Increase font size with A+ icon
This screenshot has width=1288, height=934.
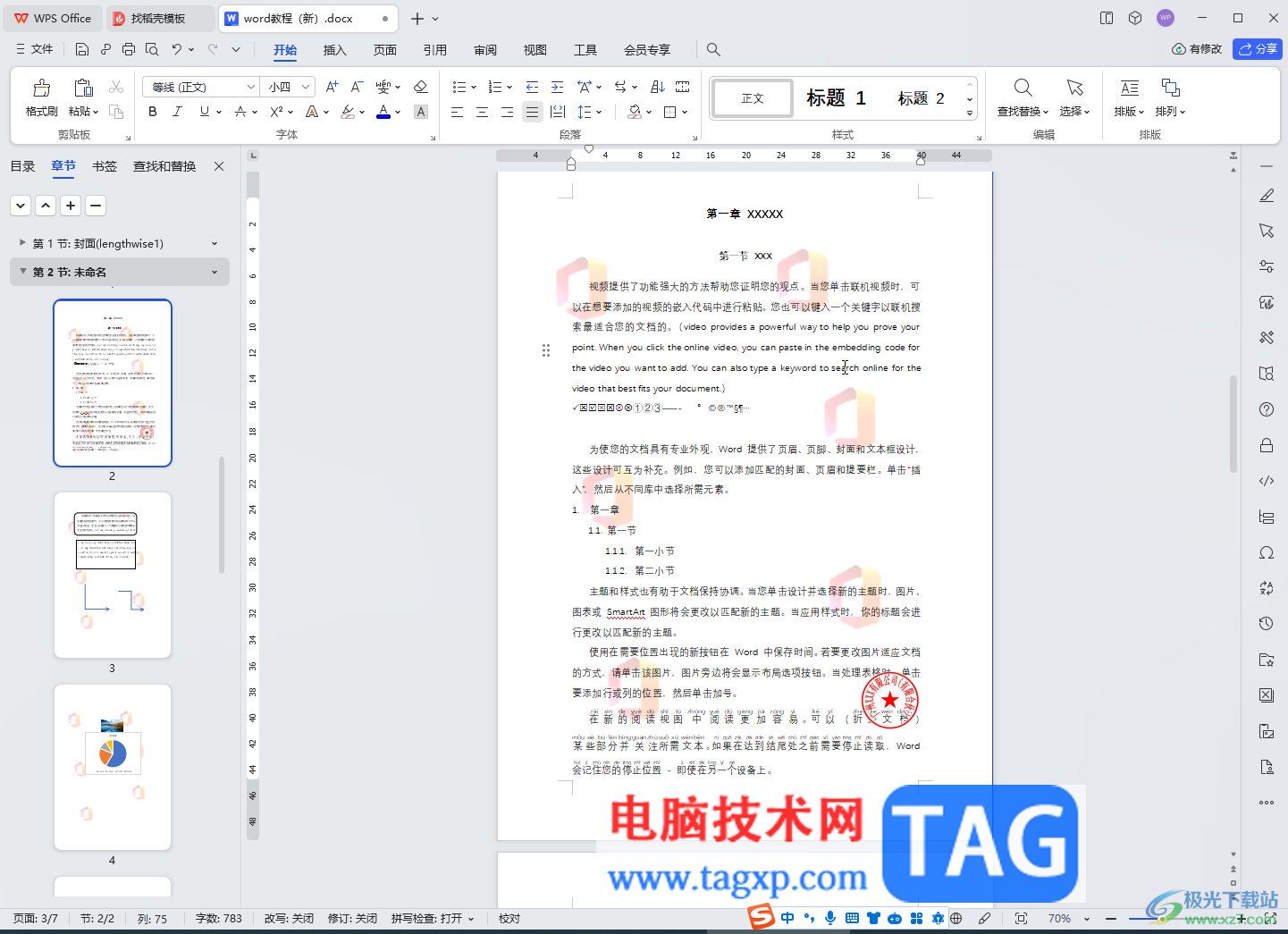pyautogui.click(x=333, y=87)
